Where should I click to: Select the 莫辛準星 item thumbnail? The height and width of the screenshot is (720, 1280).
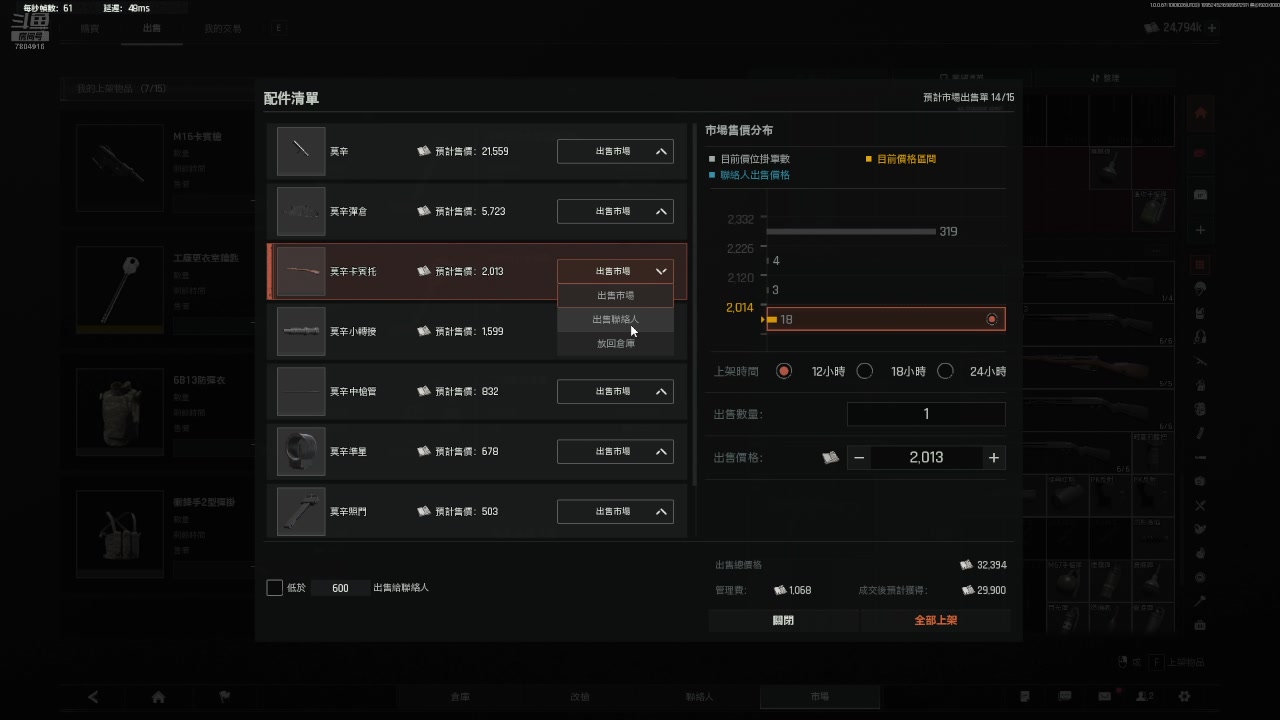301,451
